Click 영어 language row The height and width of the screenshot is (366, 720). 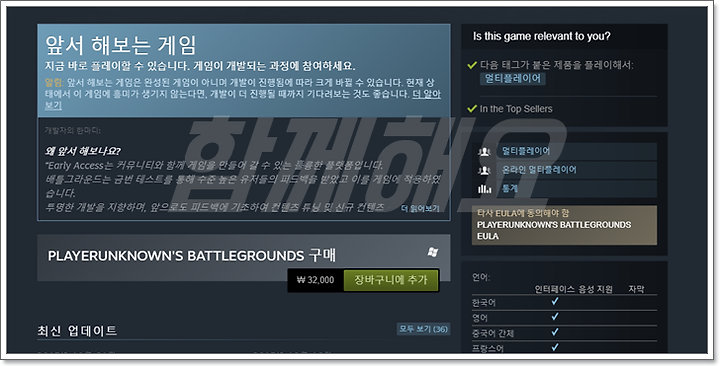(x=564, y=318)
